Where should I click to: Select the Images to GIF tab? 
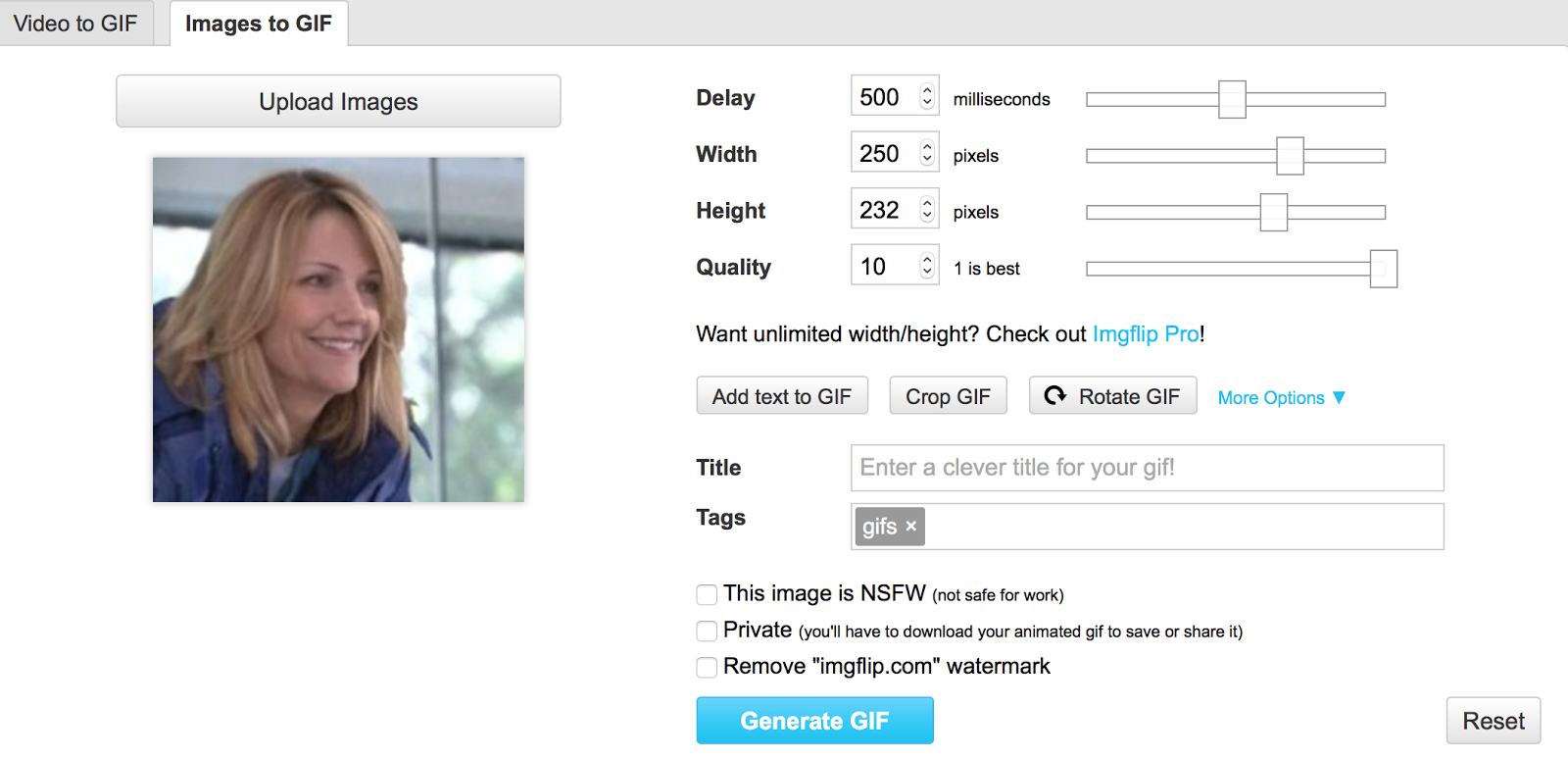point(259,24)
